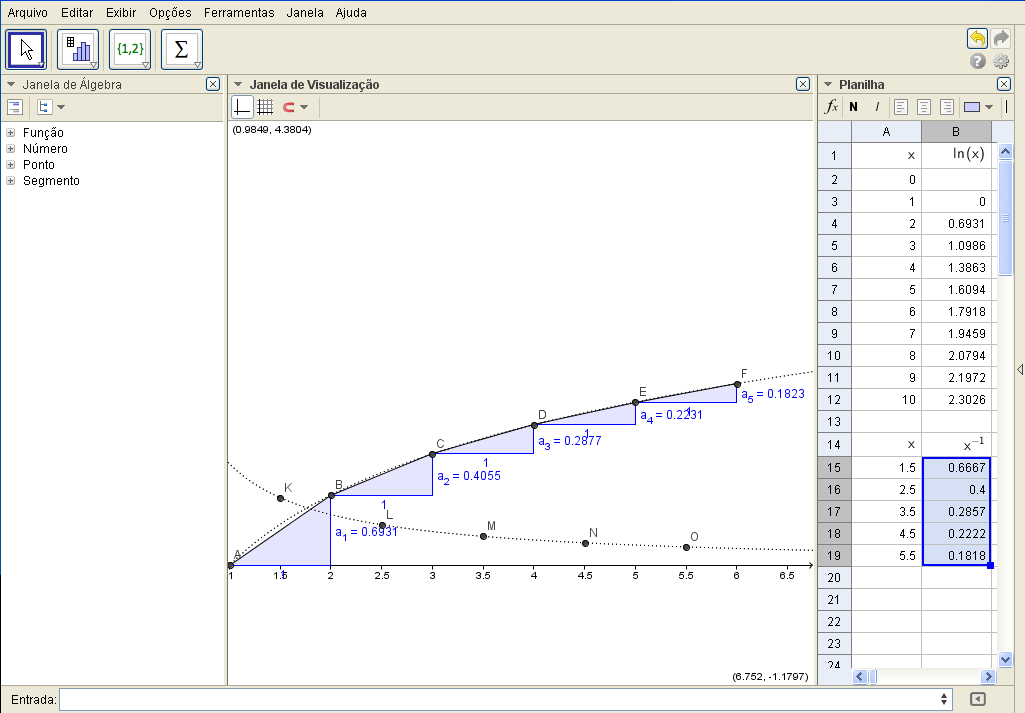Show the fx input bar in Planilha
Viewport: 1025px width, 713px height.
click(x=831, y=106)
